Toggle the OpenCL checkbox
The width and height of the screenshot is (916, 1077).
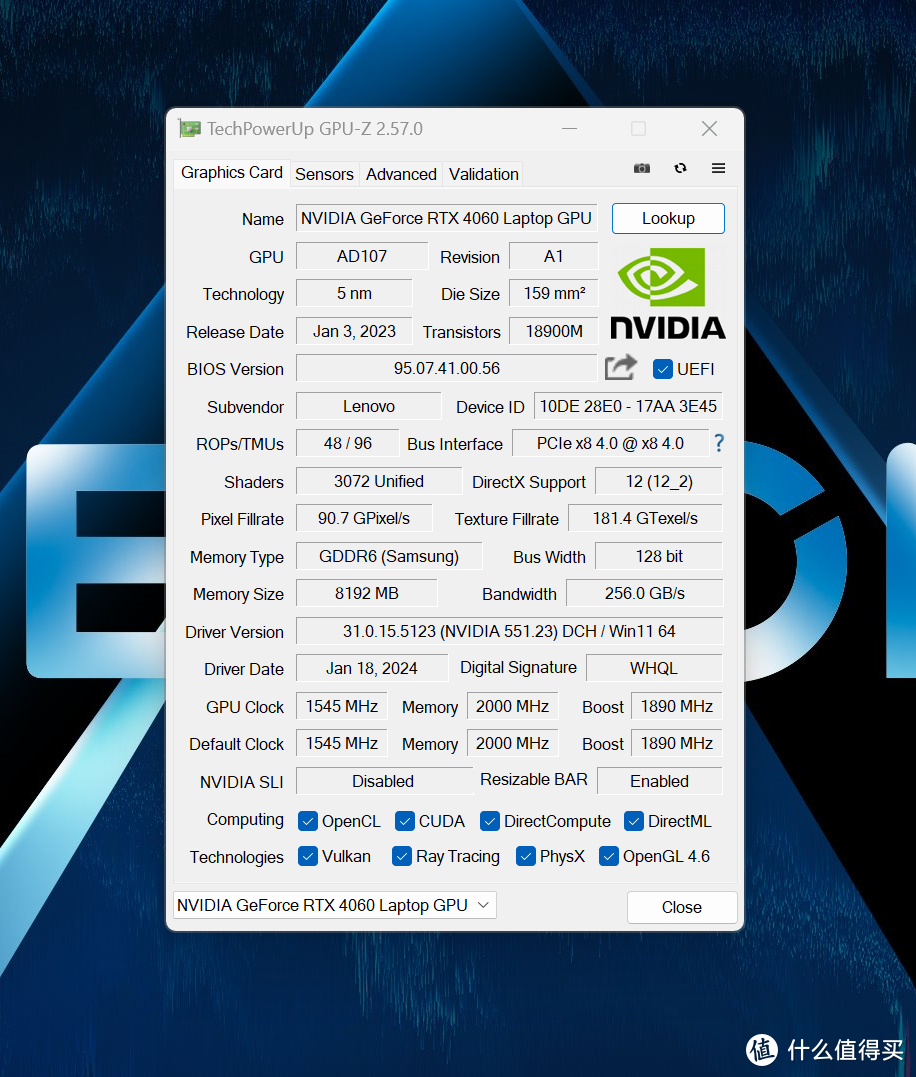pyautogui.click(x=308, y=821)
